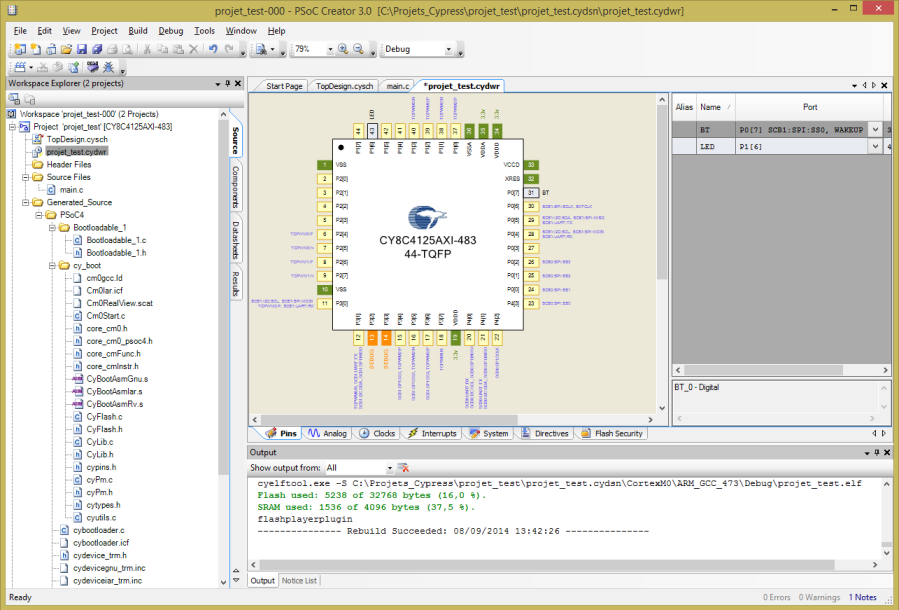The height and width of the screenshot is (610, 899).
Task: Open '1 Notes' in the status bar
Action: (862, 596)
